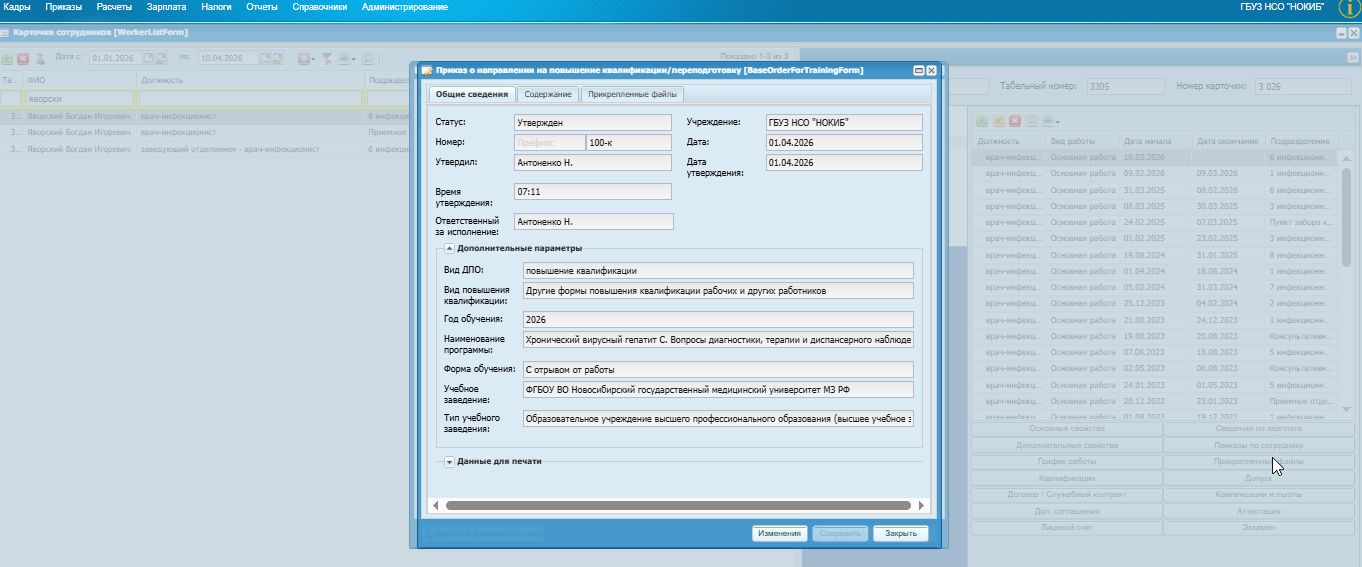The image size is (1362, 567).
Task: Select the position row starting 09.02.2026
Action: 1154,173
